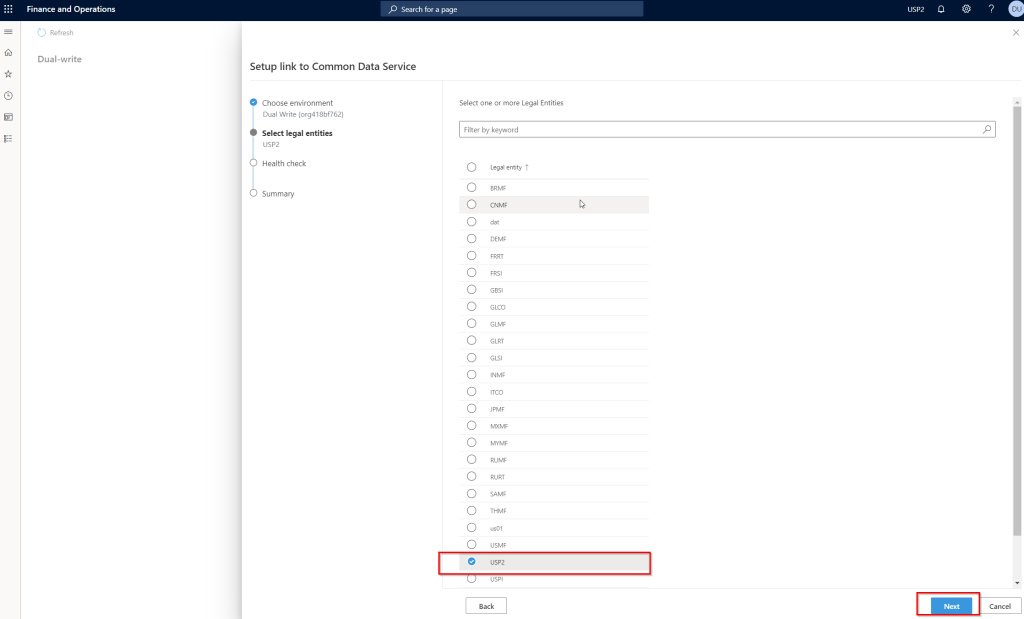This screenshot has width=1024, height=619.
Task: Open Workspaces icon in left sidebar
Action: pyautogui.click(x=9, y=117)
